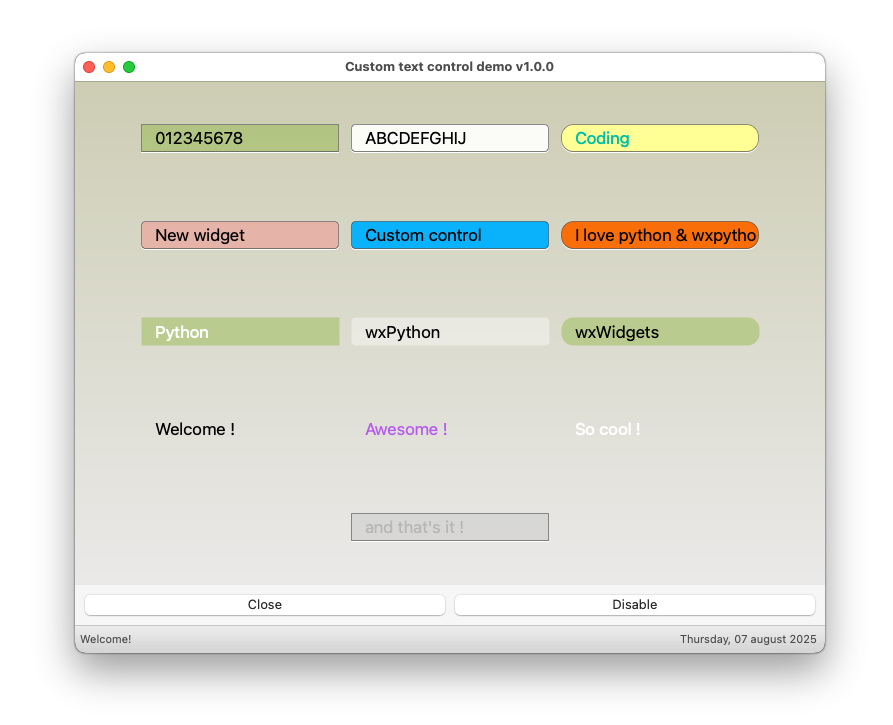The image size is (893, 725).
Task: Minimize the window using the yellow button
Action: tap(109, 67)
